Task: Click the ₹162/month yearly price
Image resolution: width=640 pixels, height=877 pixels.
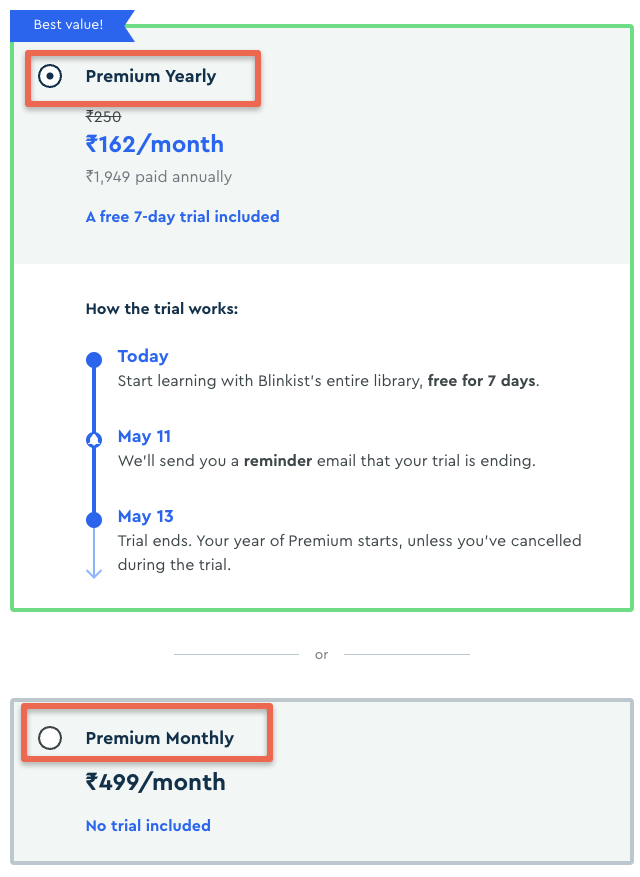Action: point(154,144)
